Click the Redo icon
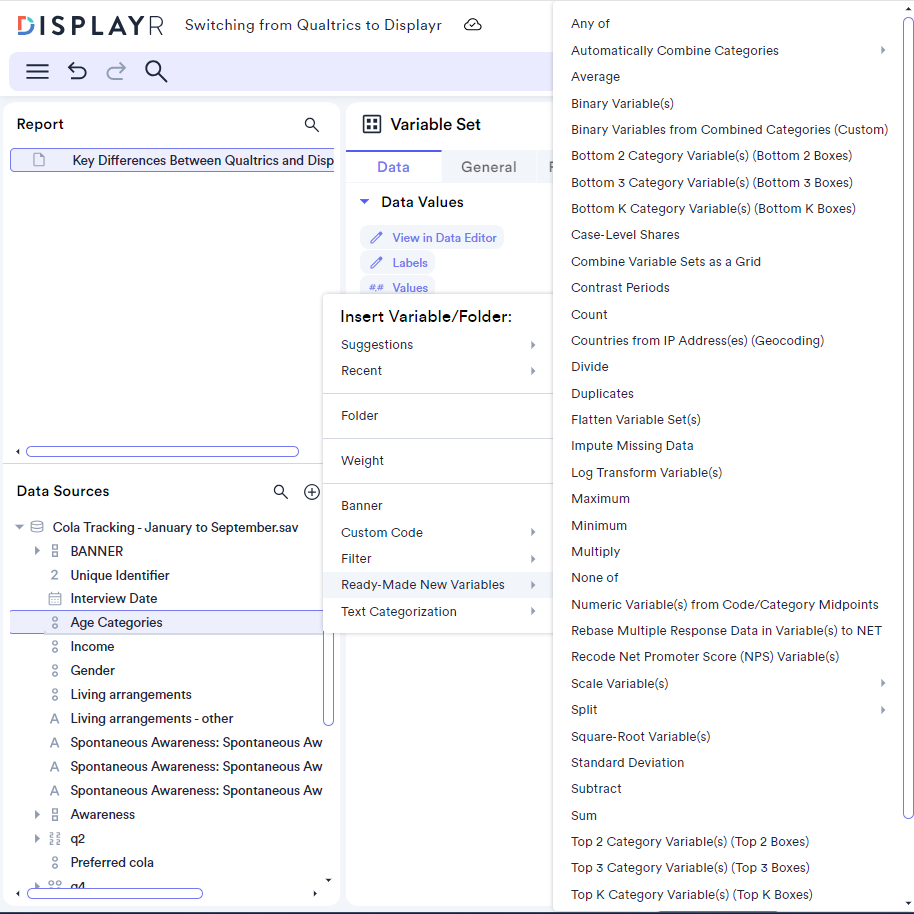Viewport: 914px width, 914px height. (117, 71)
